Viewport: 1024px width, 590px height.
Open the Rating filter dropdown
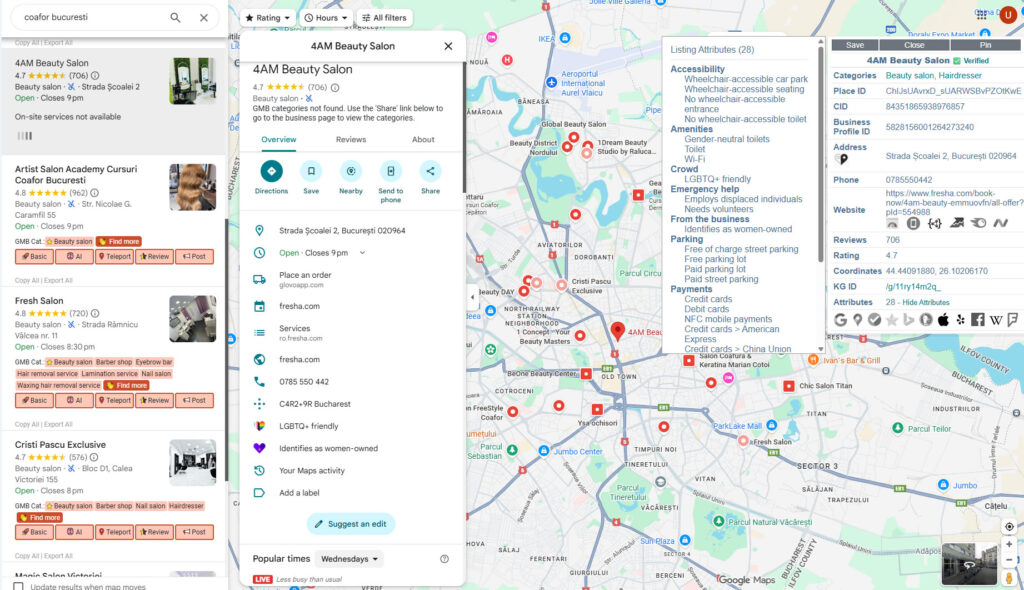pyautogui.click(x=270, y=18)
